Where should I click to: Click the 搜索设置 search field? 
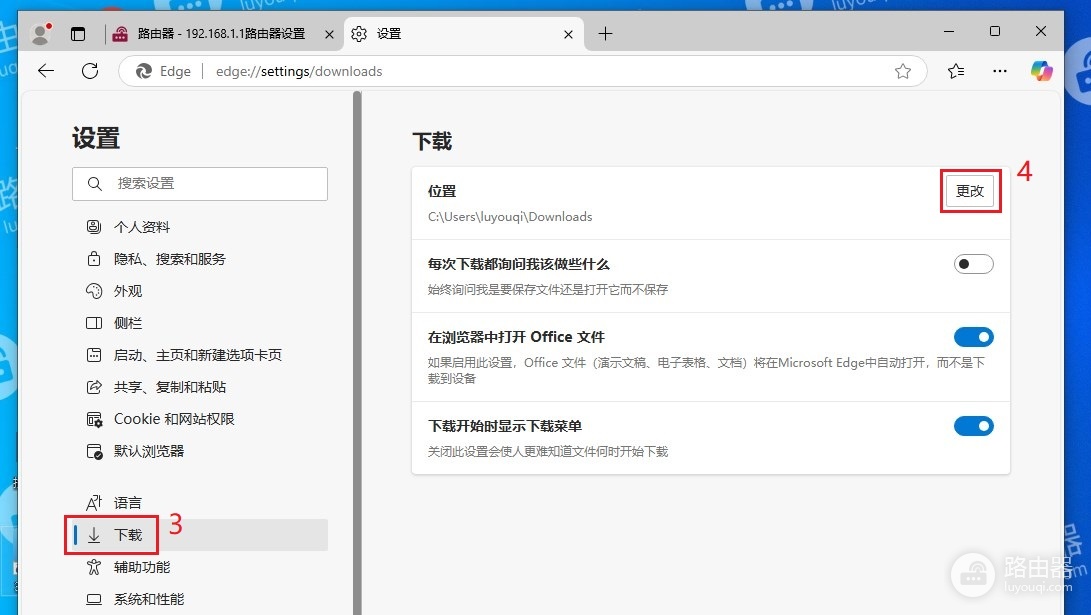pos(200,184)
